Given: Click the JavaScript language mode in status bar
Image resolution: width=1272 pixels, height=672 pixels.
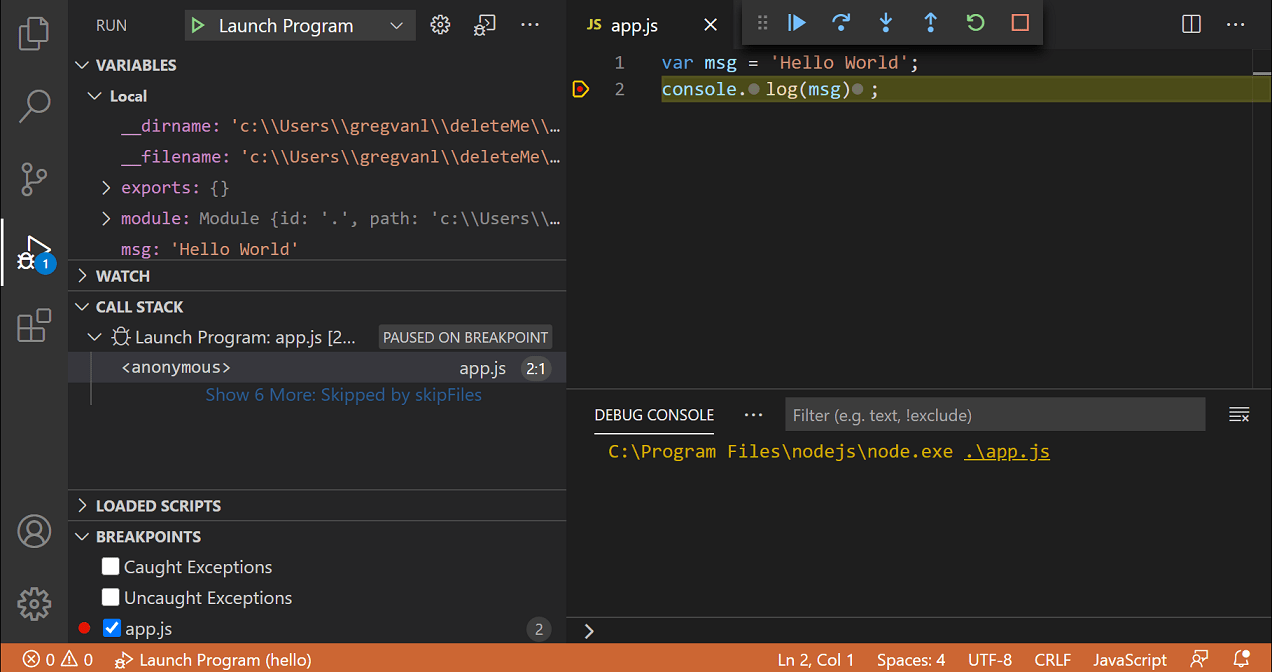Looking at the screenshot, I should 1129,660.
